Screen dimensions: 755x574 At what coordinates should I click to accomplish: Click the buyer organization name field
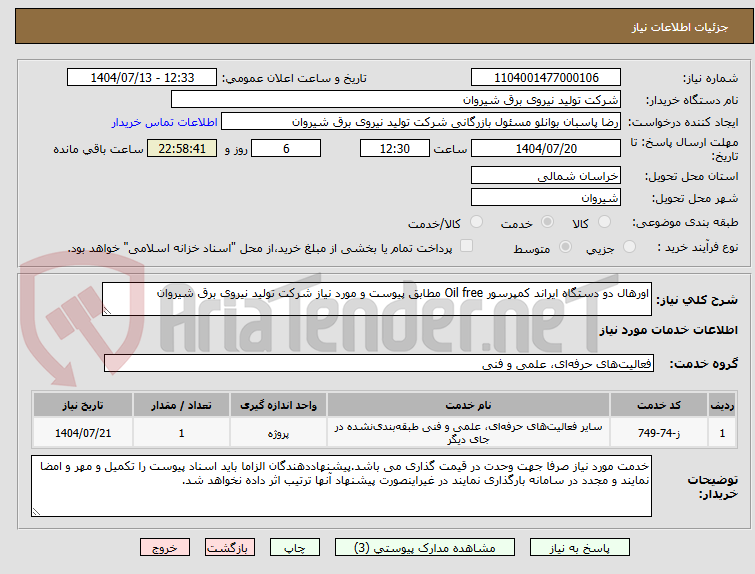coord(396,100)
